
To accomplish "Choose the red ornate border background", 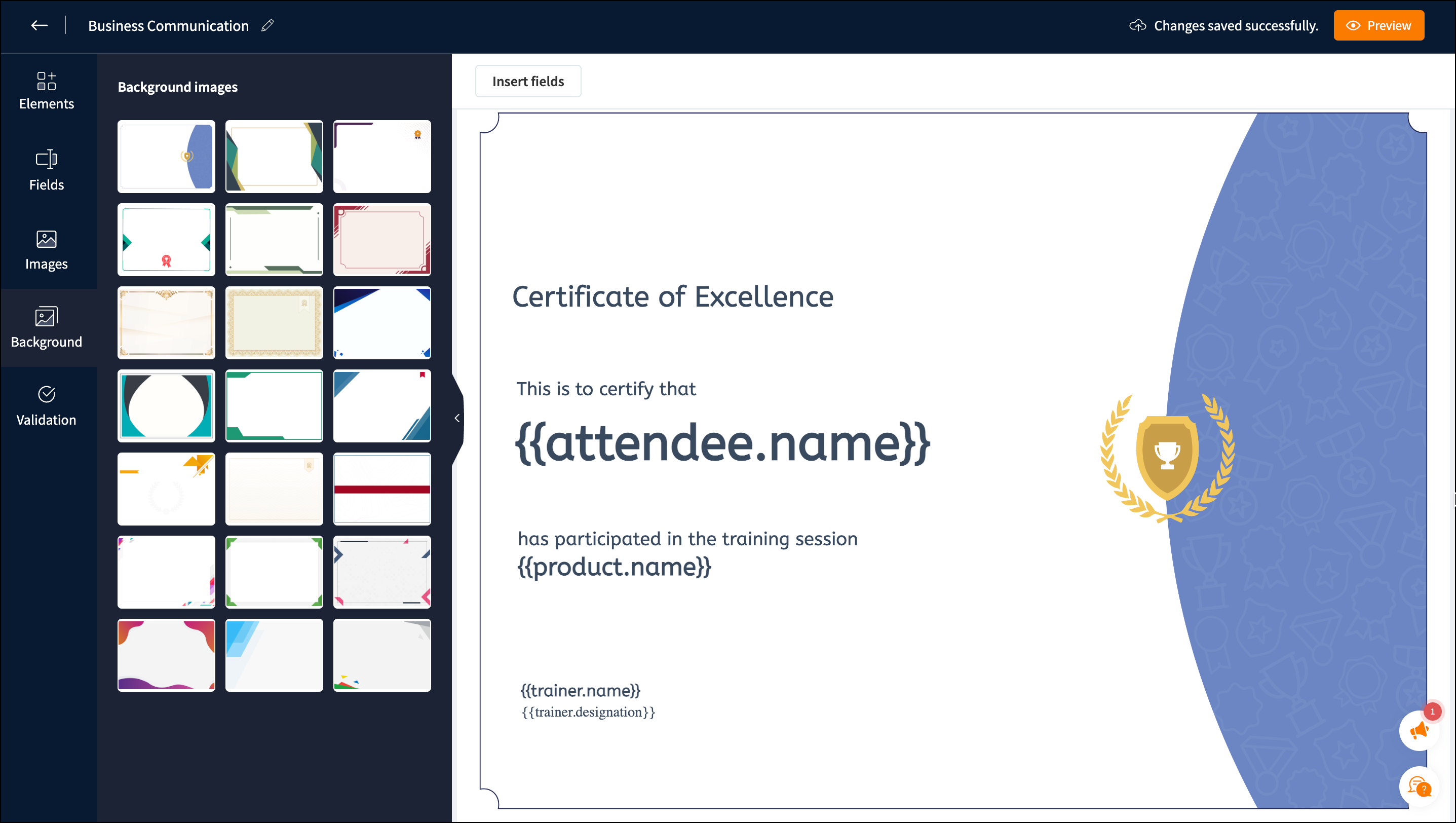I will pos(382,240).
